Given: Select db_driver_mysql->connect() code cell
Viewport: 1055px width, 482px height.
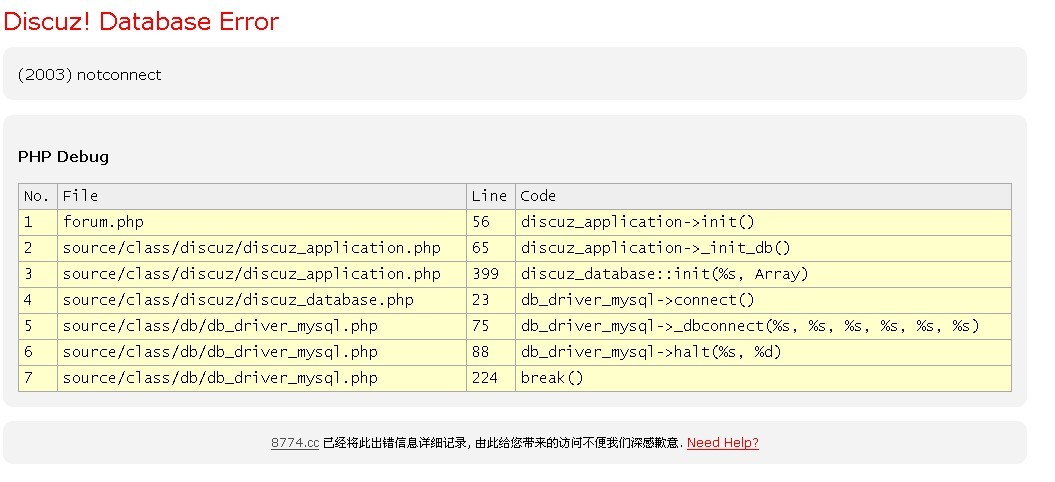Looking at the screenshot, I should point(764,300).
